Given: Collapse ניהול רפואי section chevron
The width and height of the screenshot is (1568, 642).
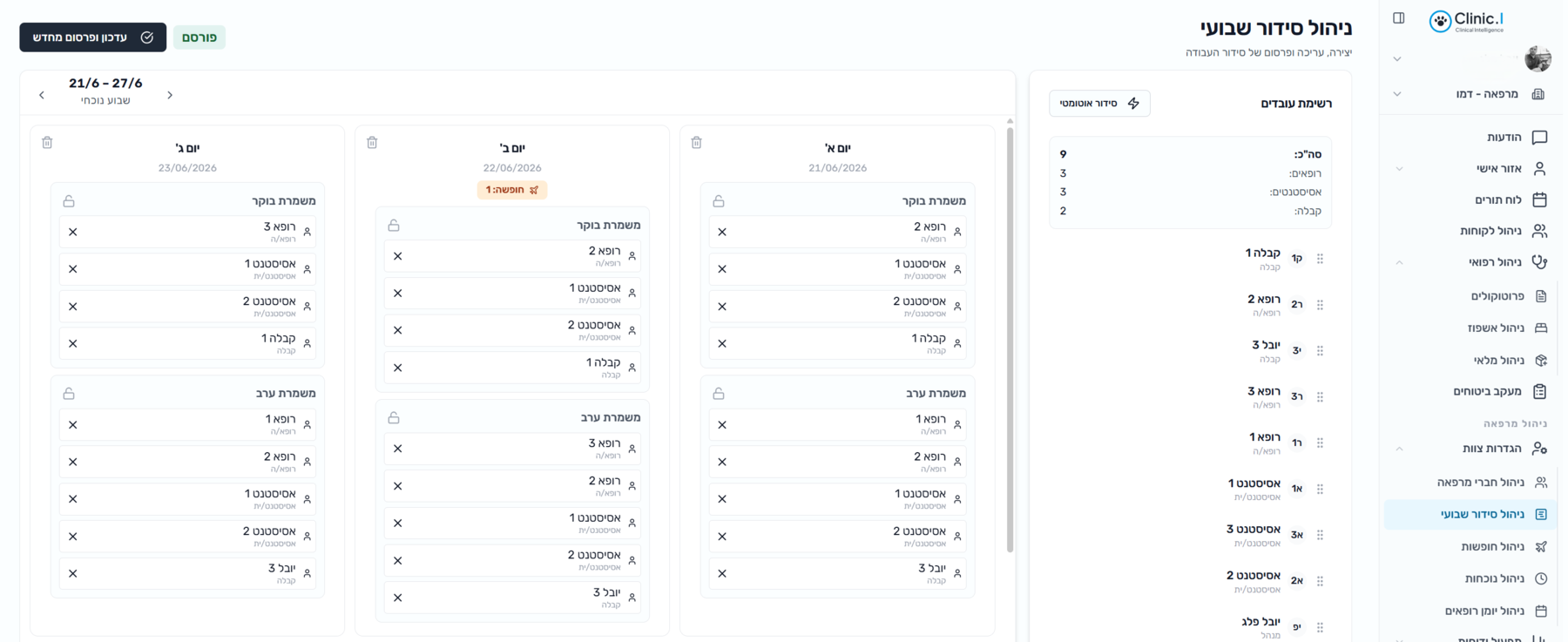Looking at the screenshot, I should (1399, 262).
